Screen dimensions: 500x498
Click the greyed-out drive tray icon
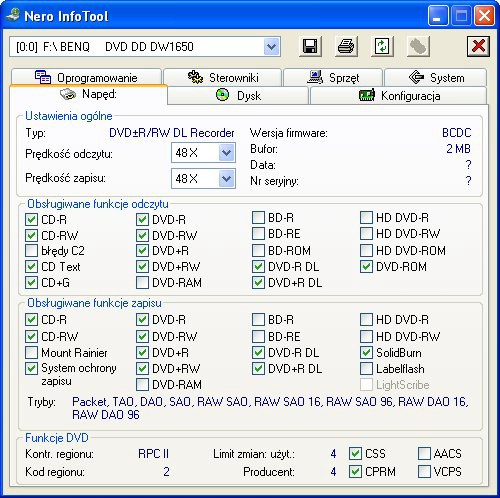click(x=418, y=46)
